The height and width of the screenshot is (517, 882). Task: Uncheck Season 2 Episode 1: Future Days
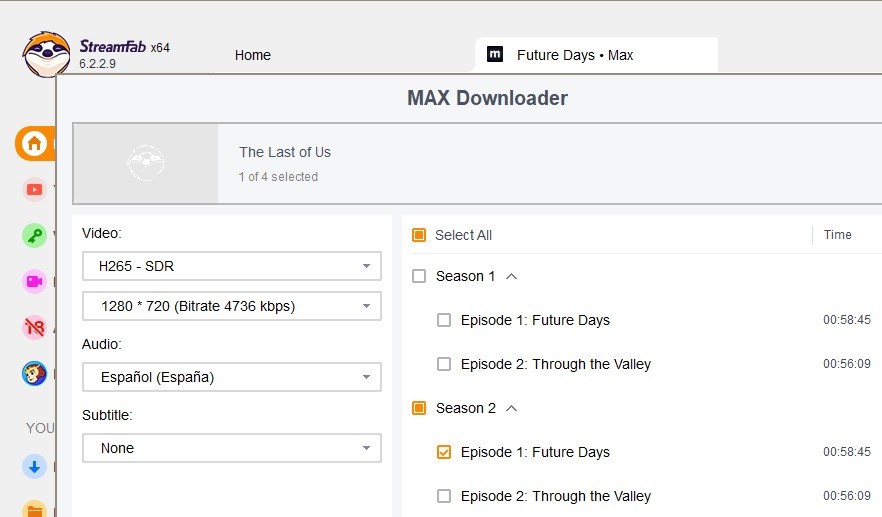point(444,452)
